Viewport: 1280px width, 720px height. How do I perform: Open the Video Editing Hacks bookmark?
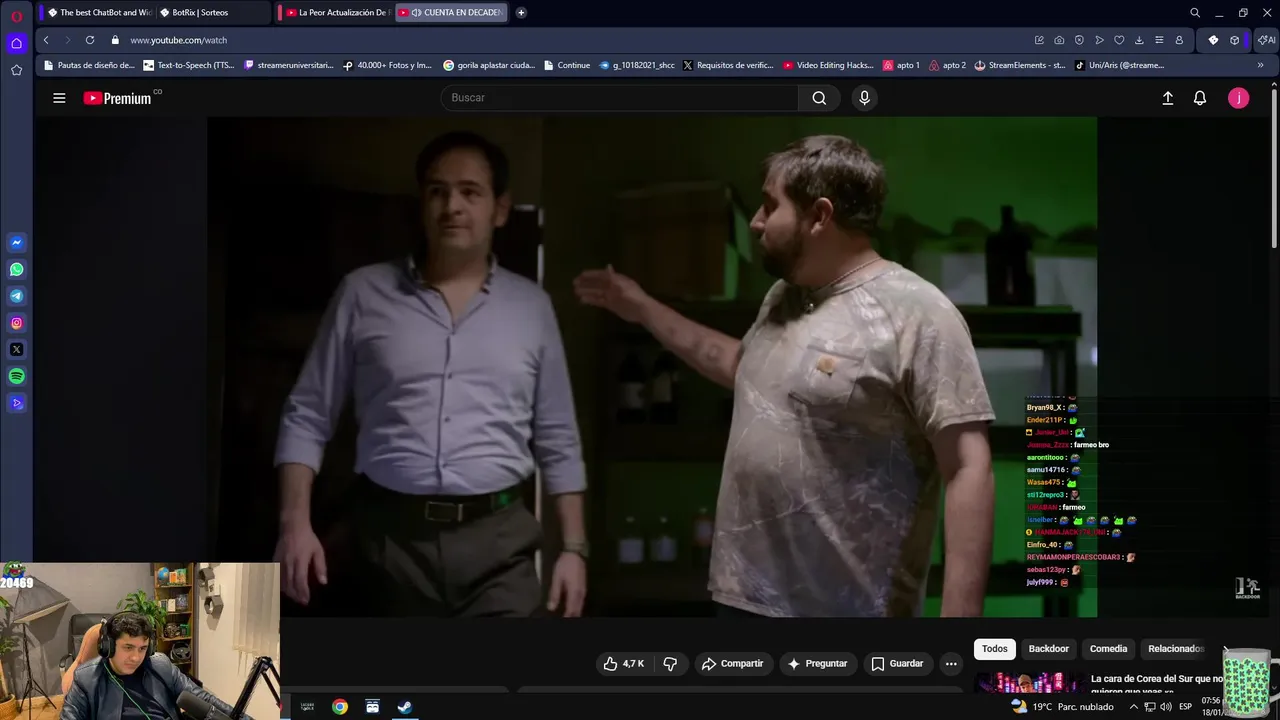(828, 65)
